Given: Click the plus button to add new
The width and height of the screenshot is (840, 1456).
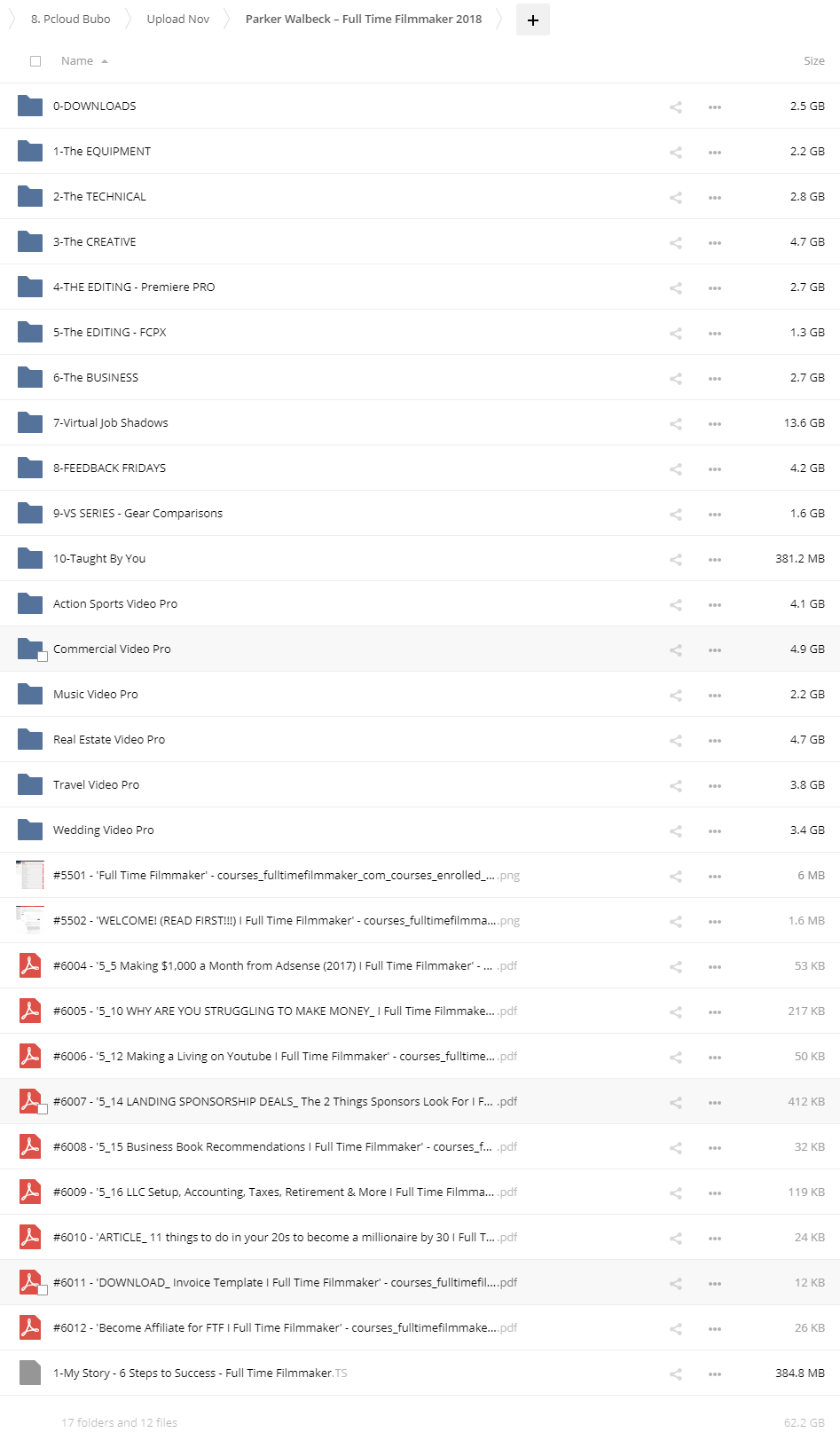Looking at the screenshot, I should point(533,20).
